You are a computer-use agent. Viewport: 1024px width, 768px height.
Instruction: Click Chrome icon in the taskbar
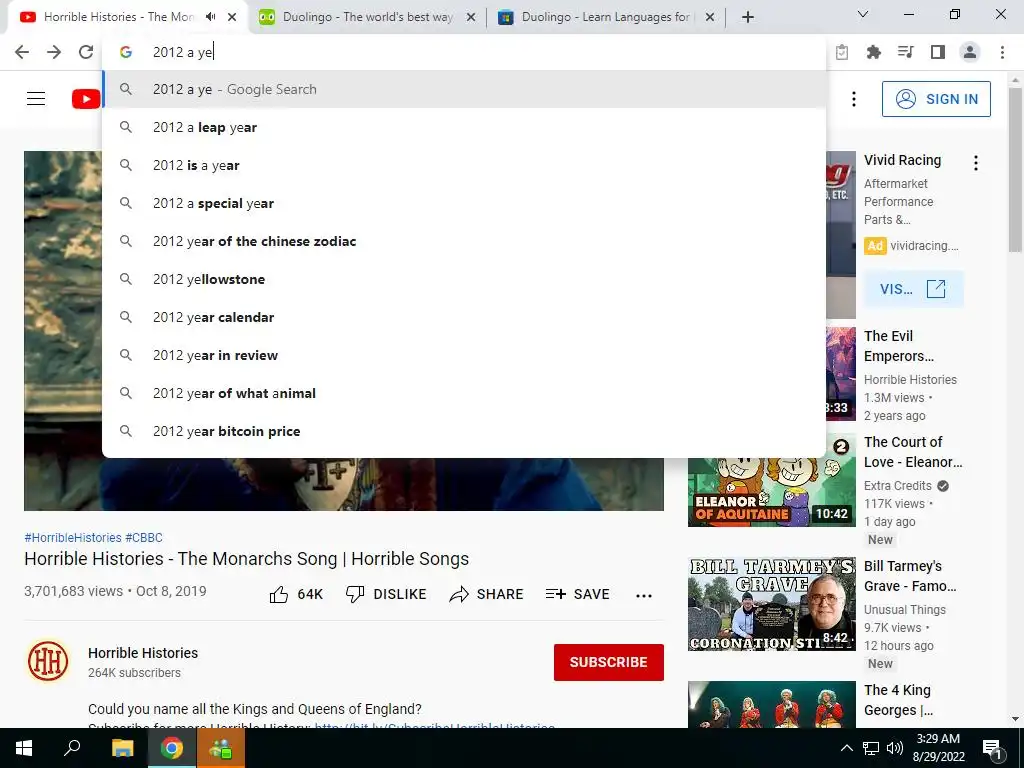(x=172, y=748)
